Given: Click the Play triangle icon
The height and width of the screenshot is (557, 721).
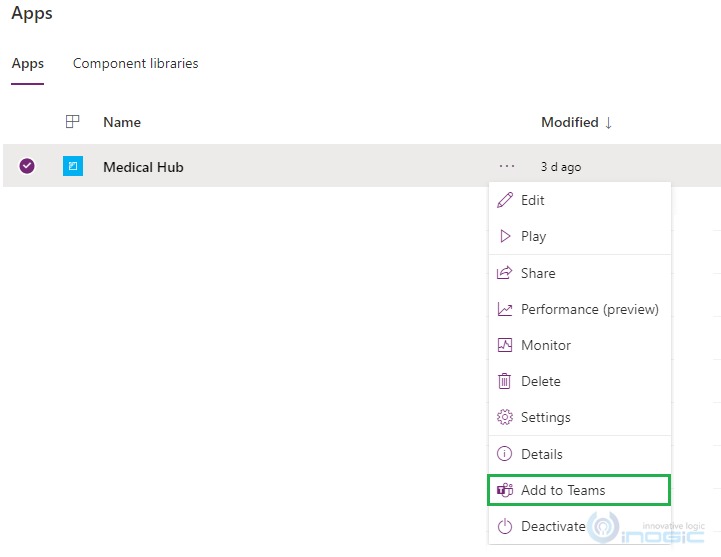Looking at the screenshot, I should click(x=504, y=237).
